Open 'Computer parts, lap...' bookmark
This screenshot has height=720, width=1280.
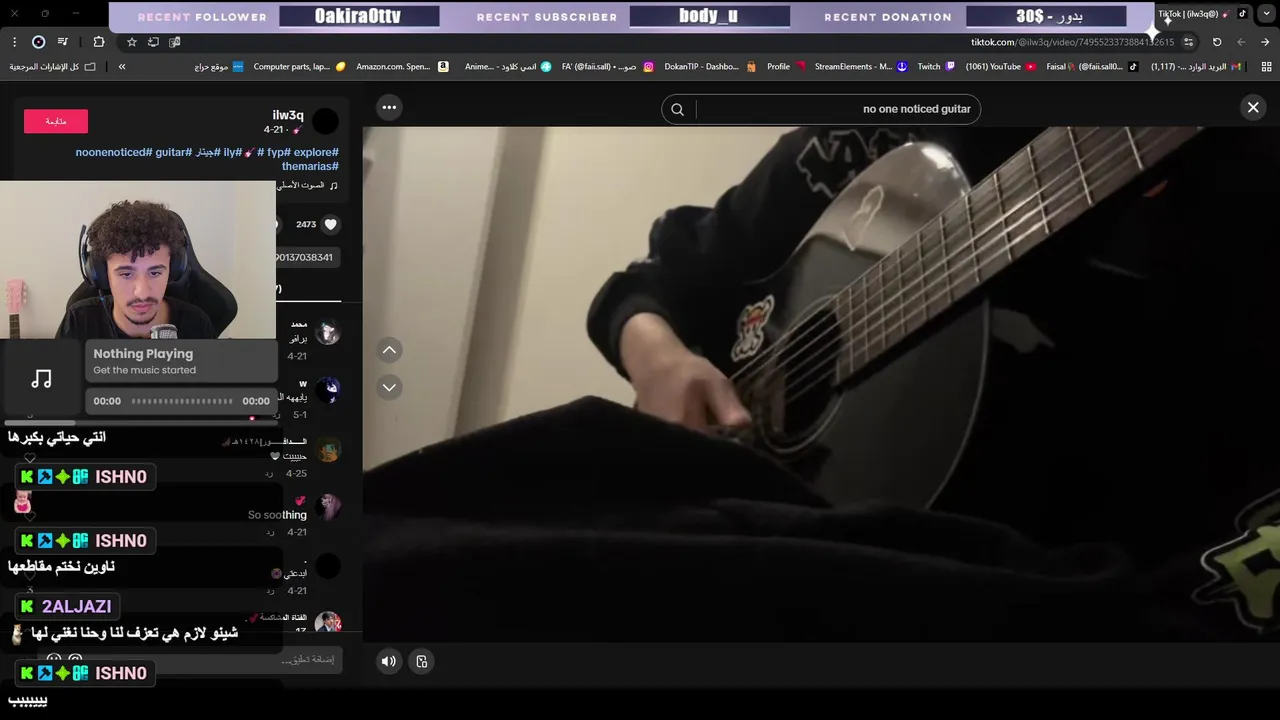pyautogui.click(x=299, y=67)
